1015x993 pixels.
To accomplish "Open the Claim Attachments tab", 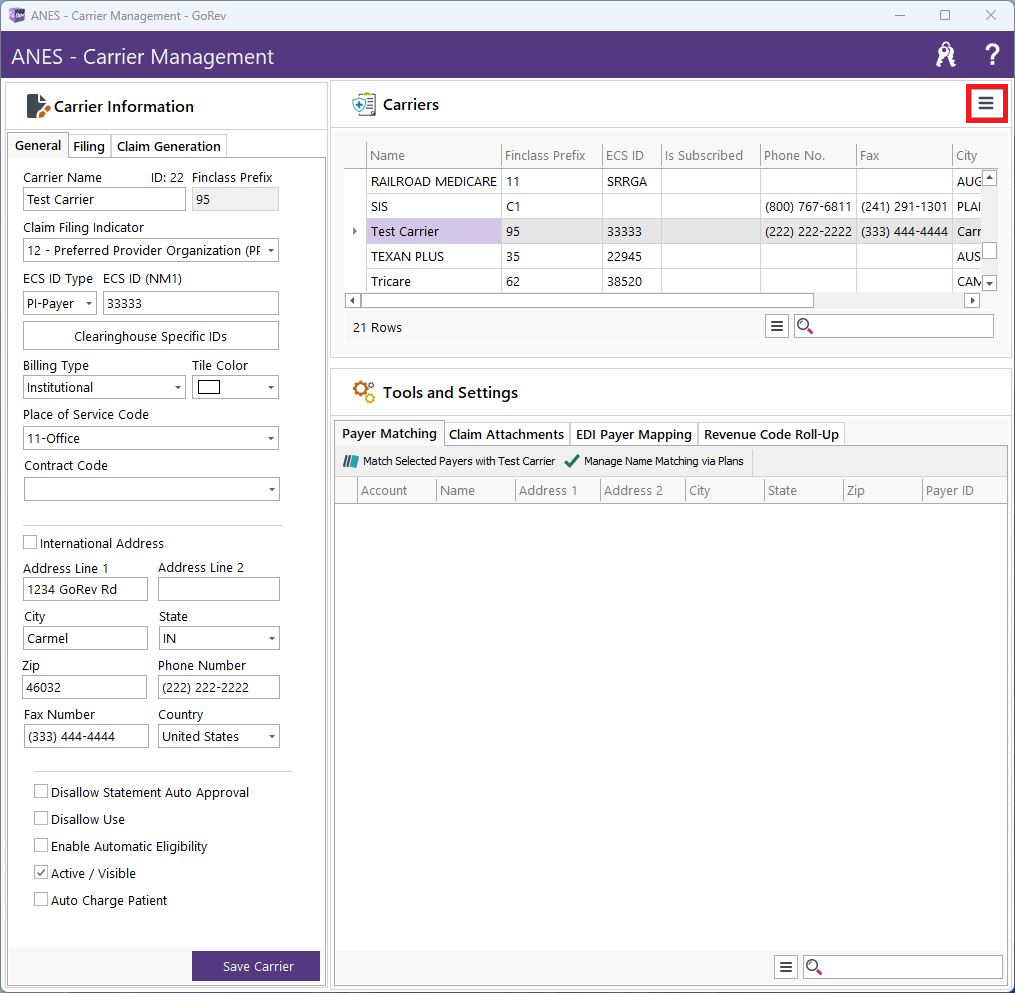I will 506,434.
